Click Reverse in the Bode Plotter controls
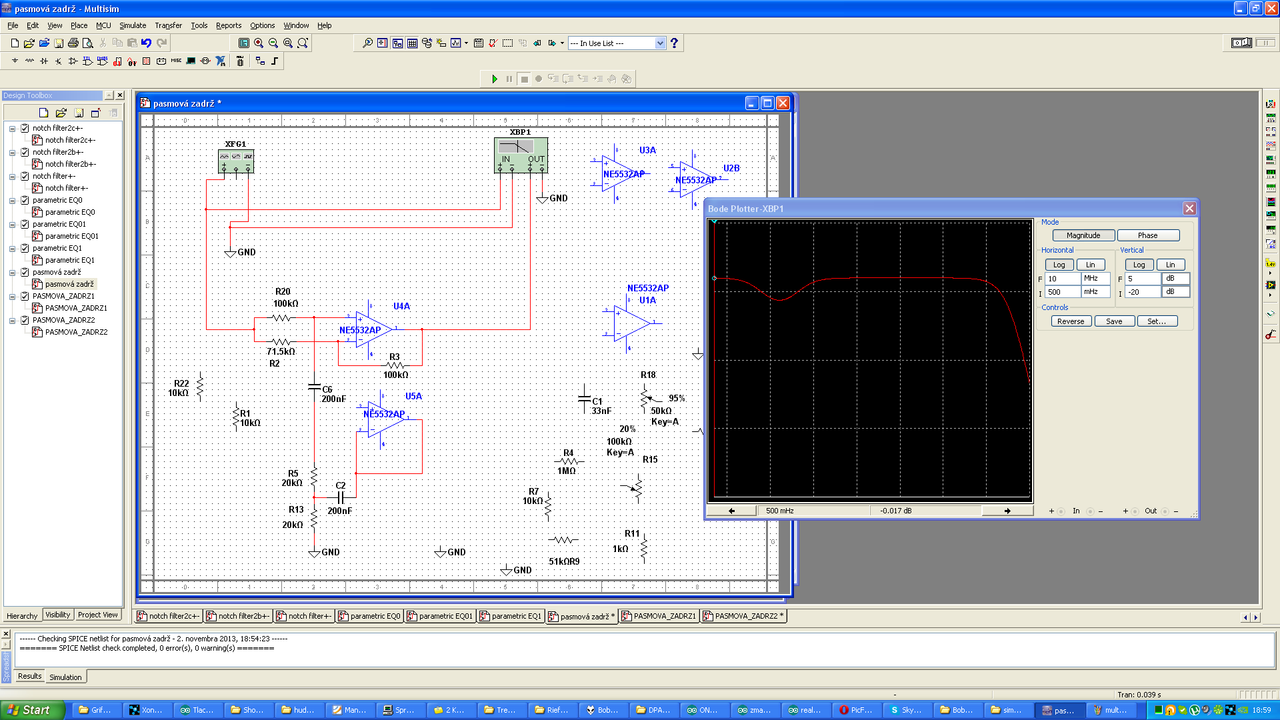 (1071, 322)
